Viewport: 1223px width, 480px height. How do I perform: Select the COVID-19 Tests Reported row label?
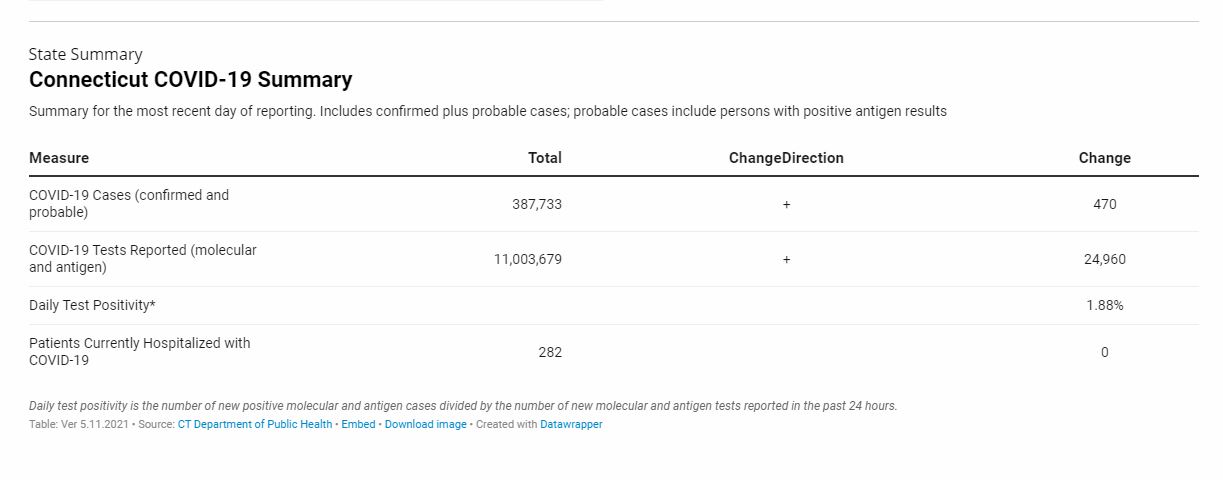tap(143, 259)
